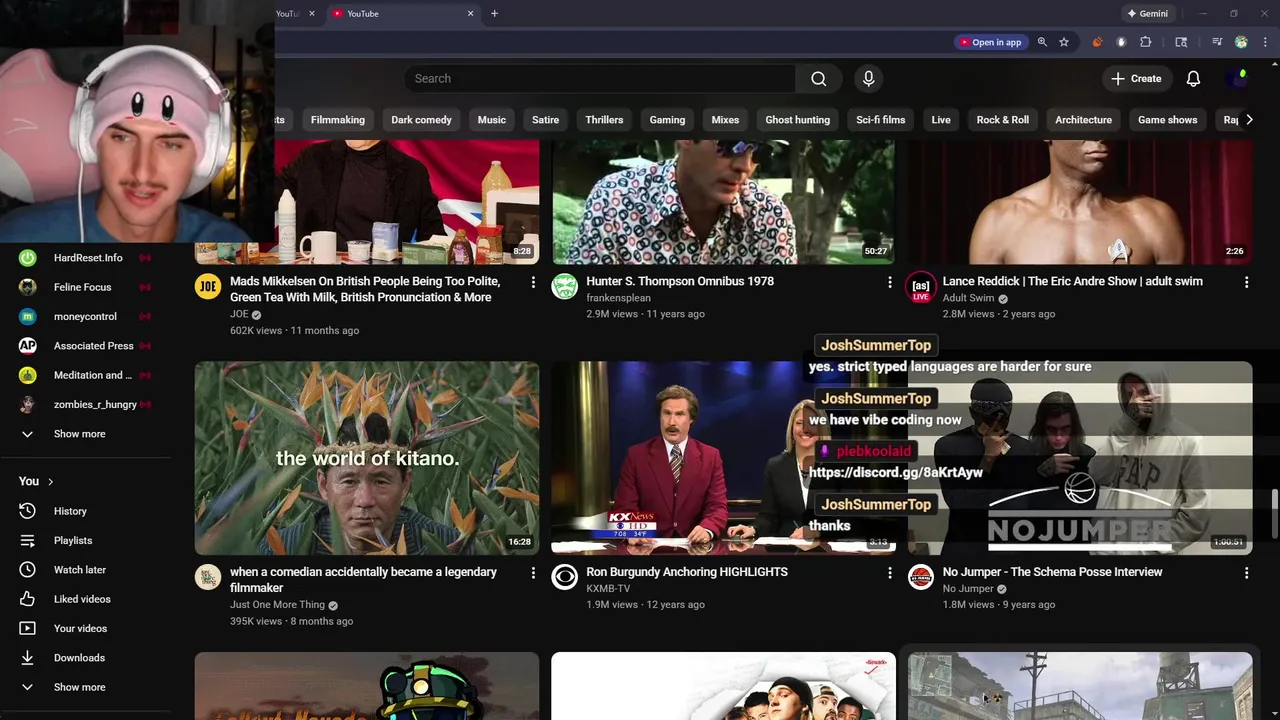Viewport: 1280px width, 720px height.
Task: Close the active YouTube tab
Action: [x=470, y=14]
